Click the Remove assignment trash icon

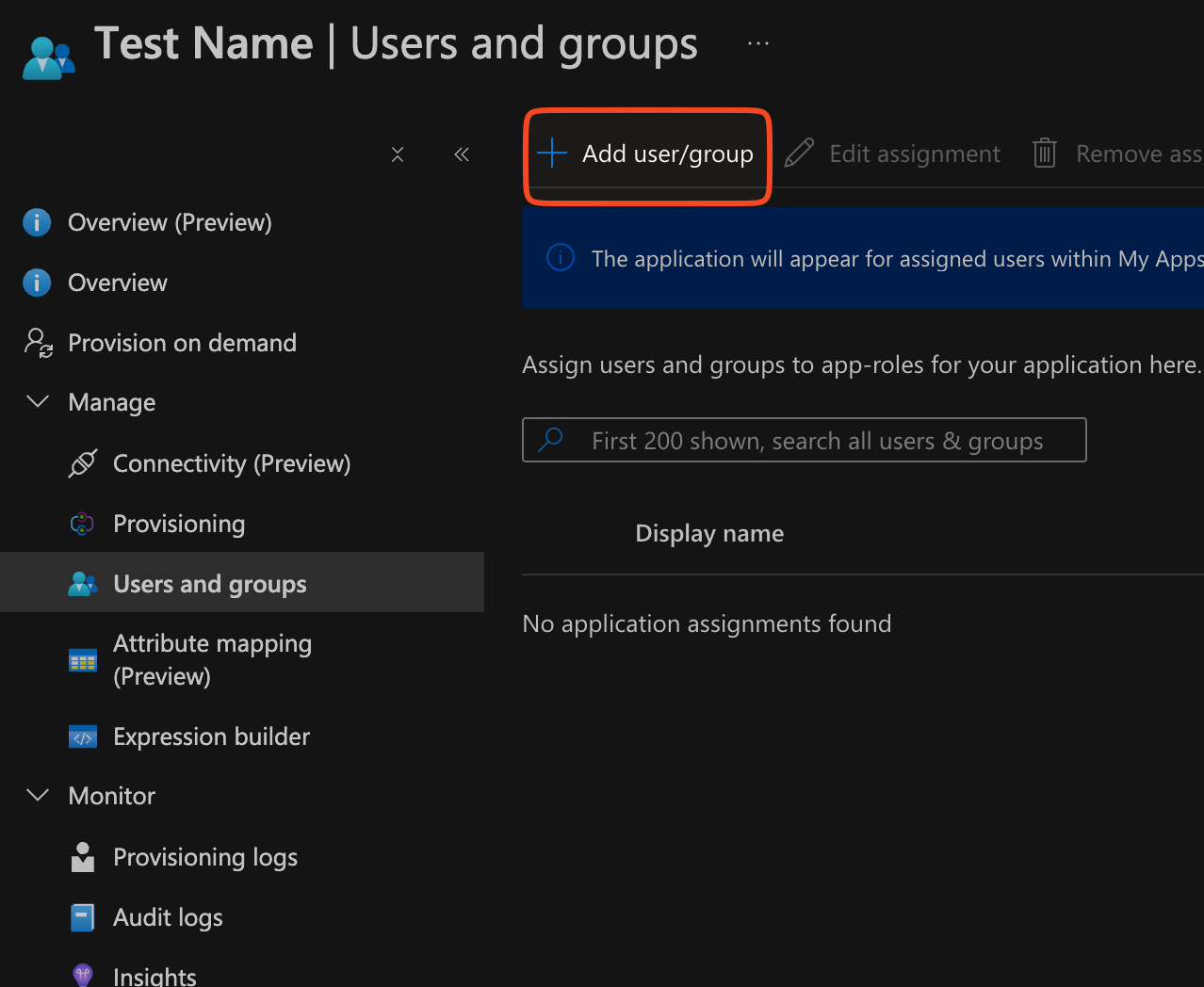1044,153
